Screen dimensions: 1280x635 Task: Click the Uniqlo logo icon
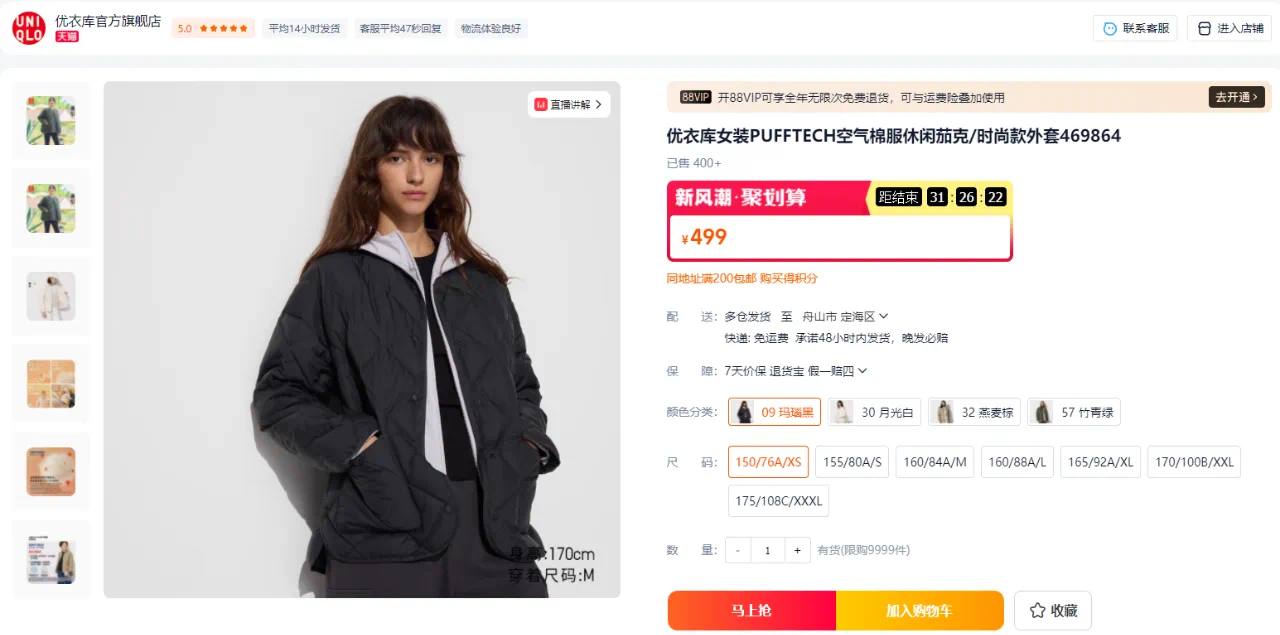(29, 28)
